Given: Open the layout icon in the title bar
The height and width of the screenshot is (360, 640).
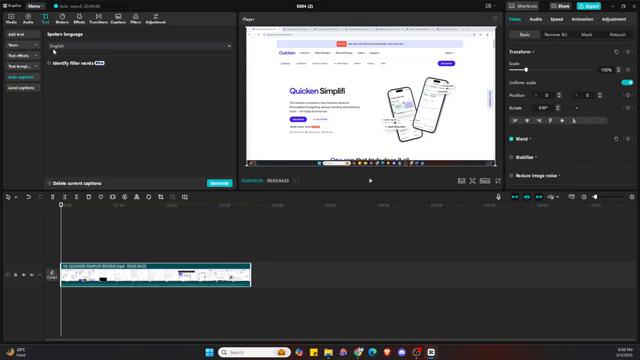Looking at the screenshot, I should pyautogui.click(x=489, y=6).
